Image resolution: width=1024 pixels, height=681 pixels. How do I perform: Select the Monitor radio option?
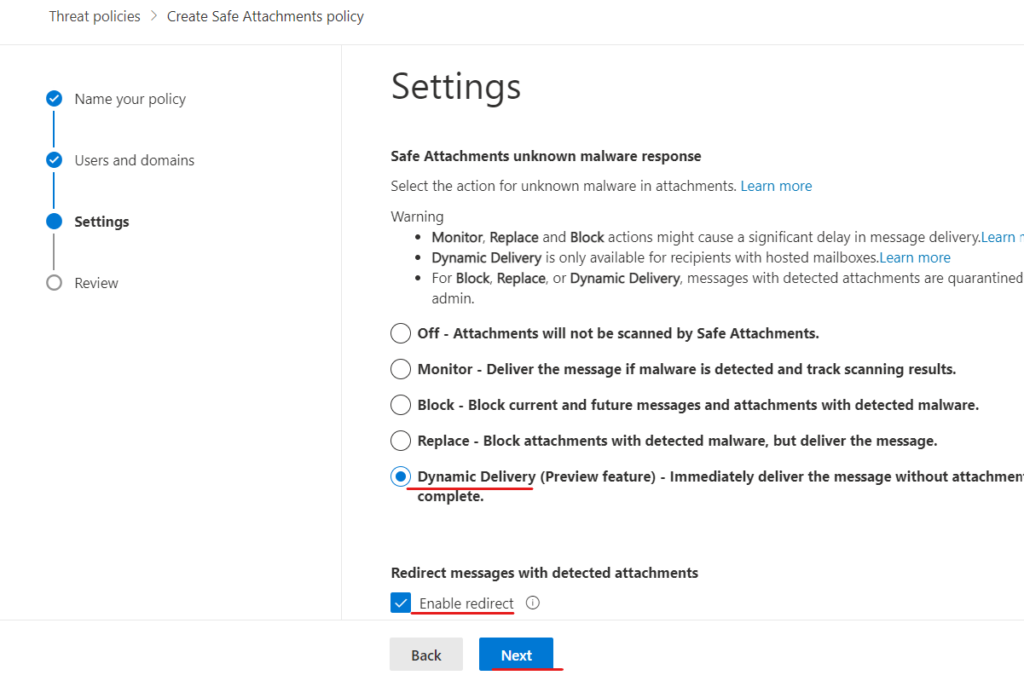tap(400, 369)
